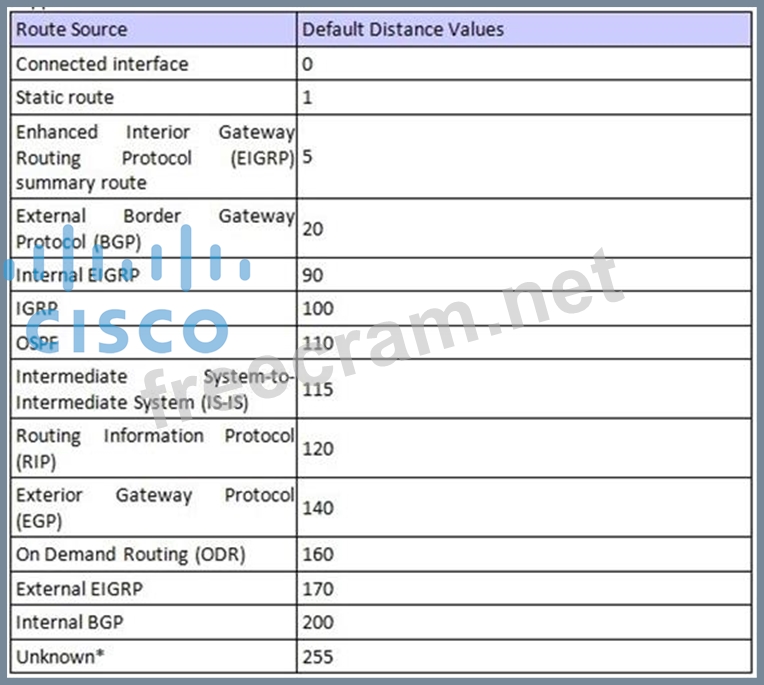Click the 'On Demand Routing (ODR)' cell
This screenshot has height=685, width=764.
point(130,554)
